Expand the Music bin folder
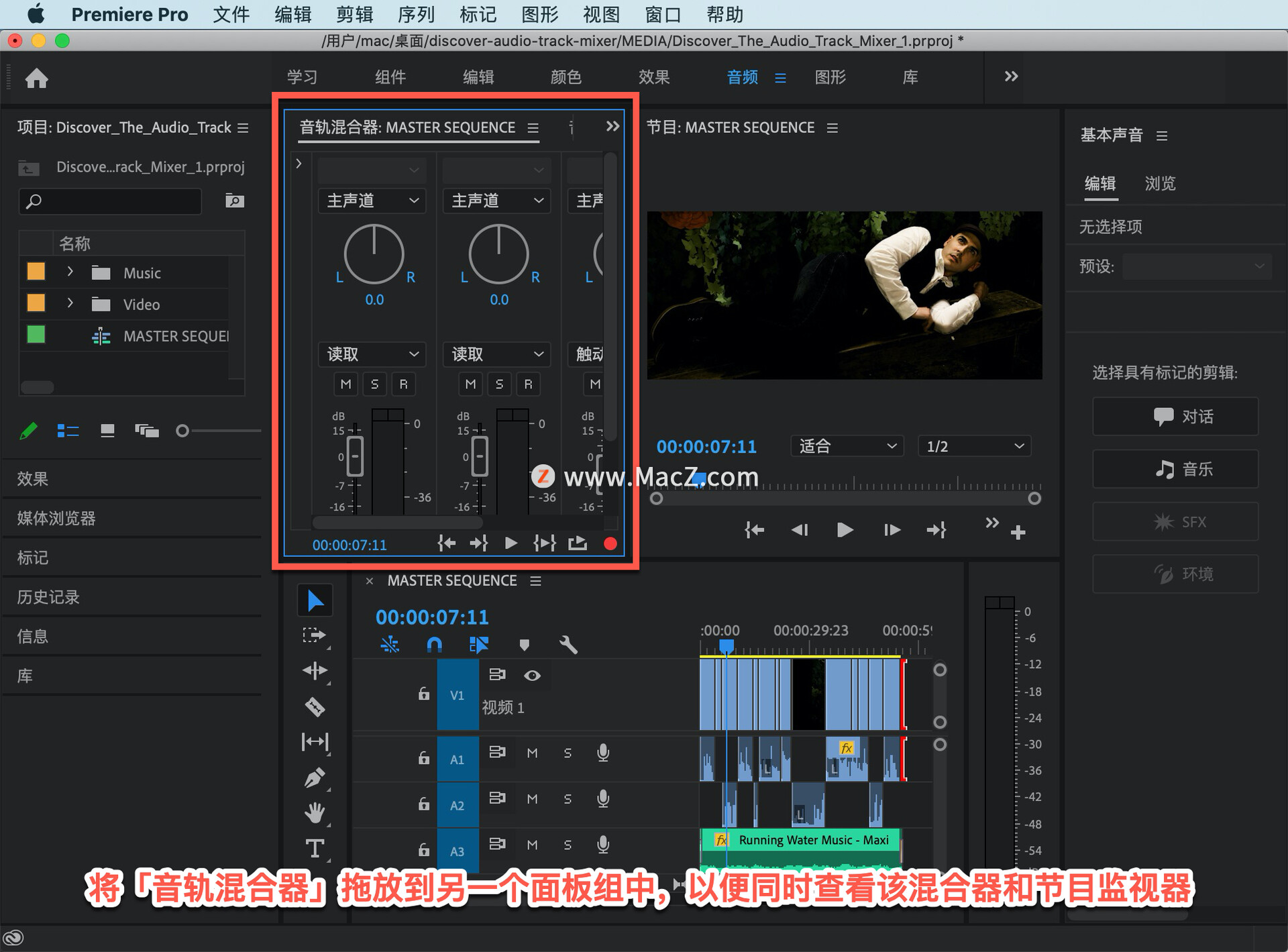 click(x=70, y=272)
